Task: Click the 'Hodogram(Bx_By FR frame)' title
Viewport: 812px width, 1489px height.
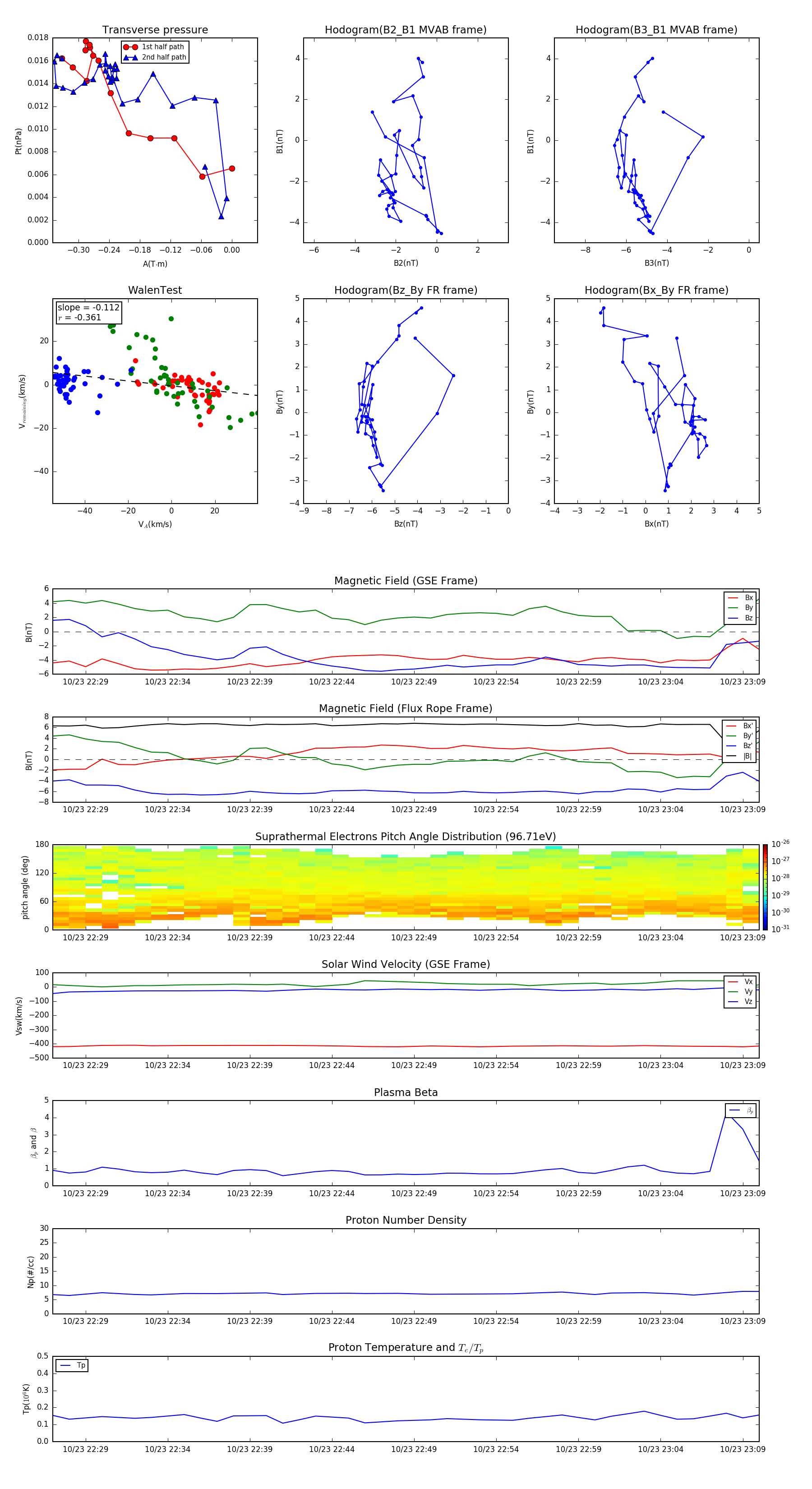Action: point(656,290)
